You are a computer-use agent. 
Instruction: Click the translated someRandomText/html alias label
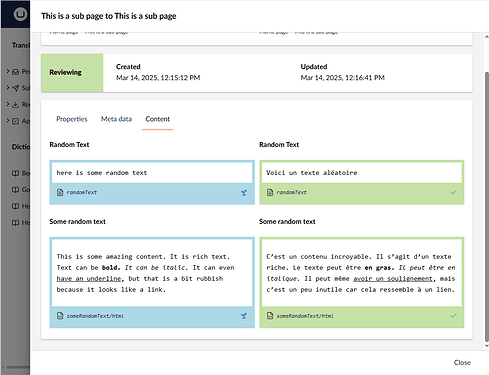(305, 316)
